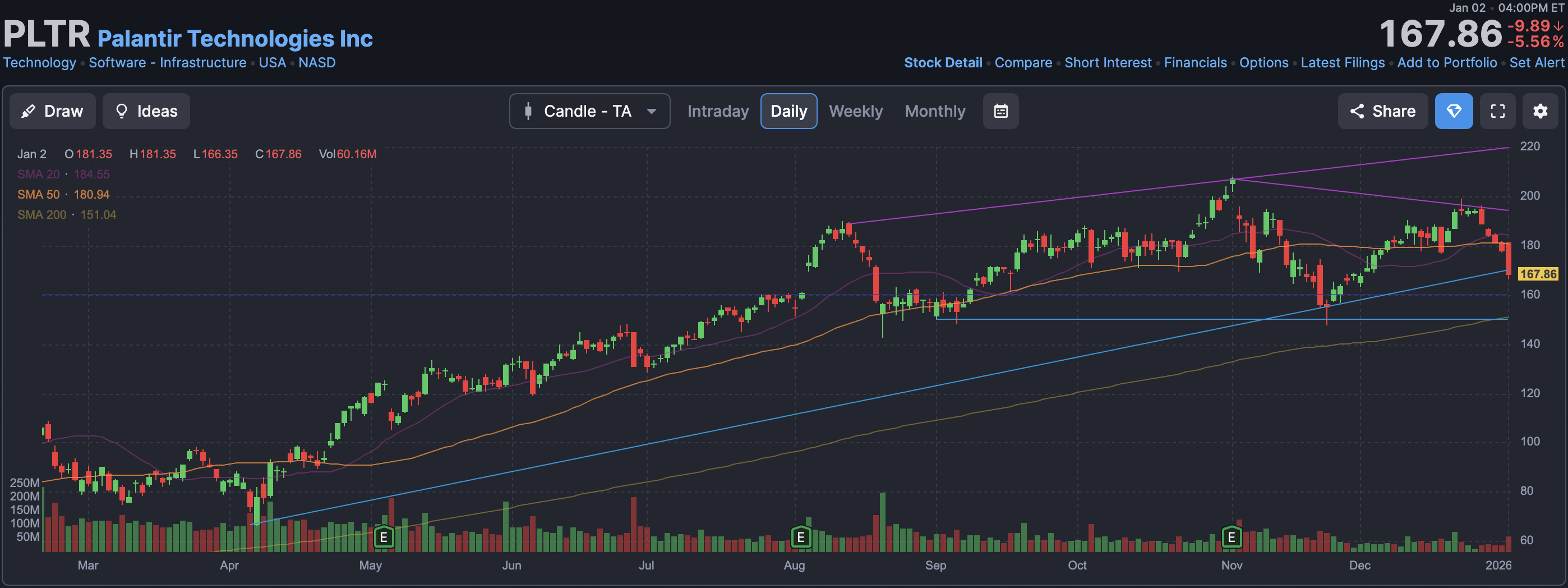
Task: Open the USA country link
Action: (x=272, y=63)
